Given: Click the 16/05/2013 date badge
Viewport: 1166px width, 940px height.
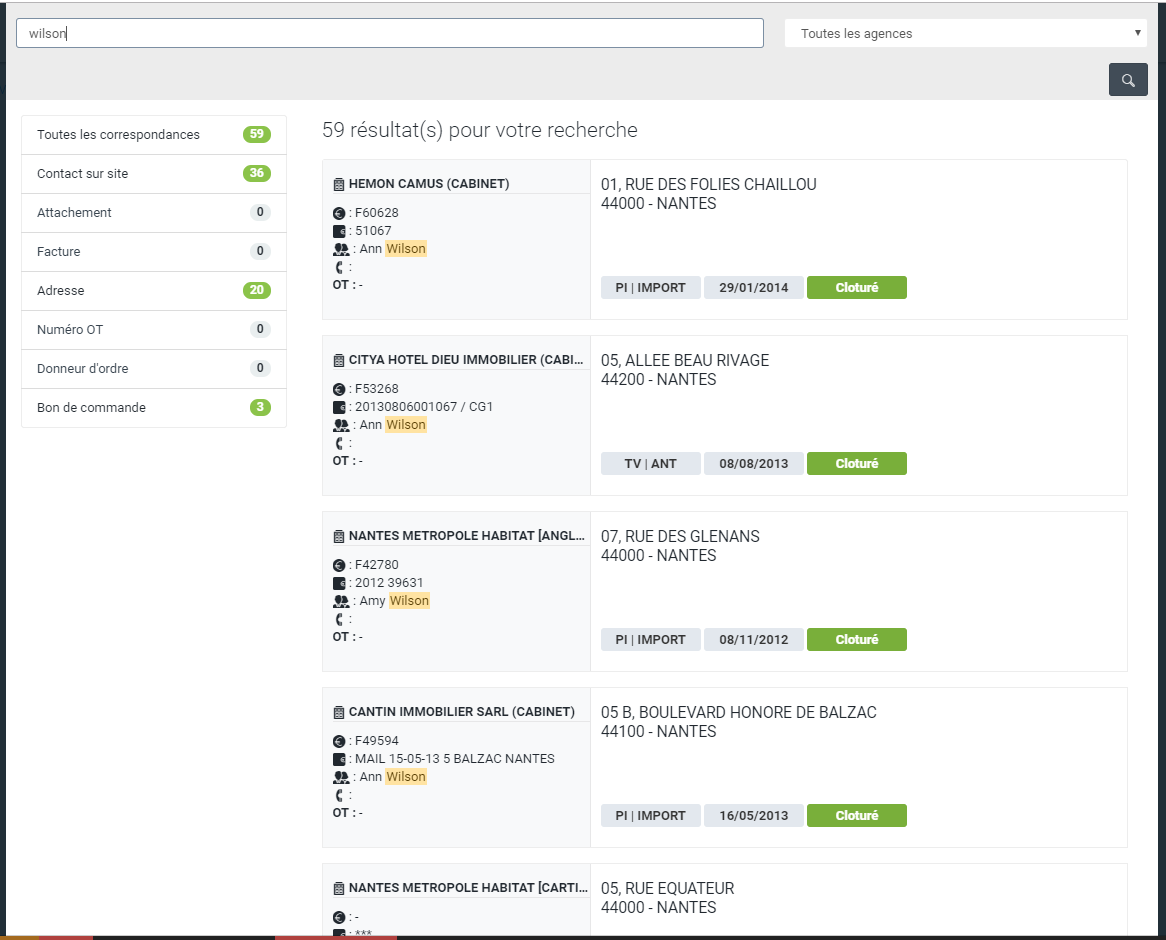Looking at the screenshot, I should (x=753, y=816).
